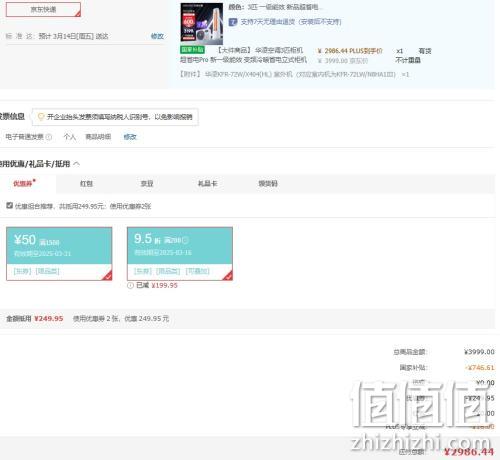Click the lightbulb tip icon in invoice section
500x460 pixels.
coord(41,117)
